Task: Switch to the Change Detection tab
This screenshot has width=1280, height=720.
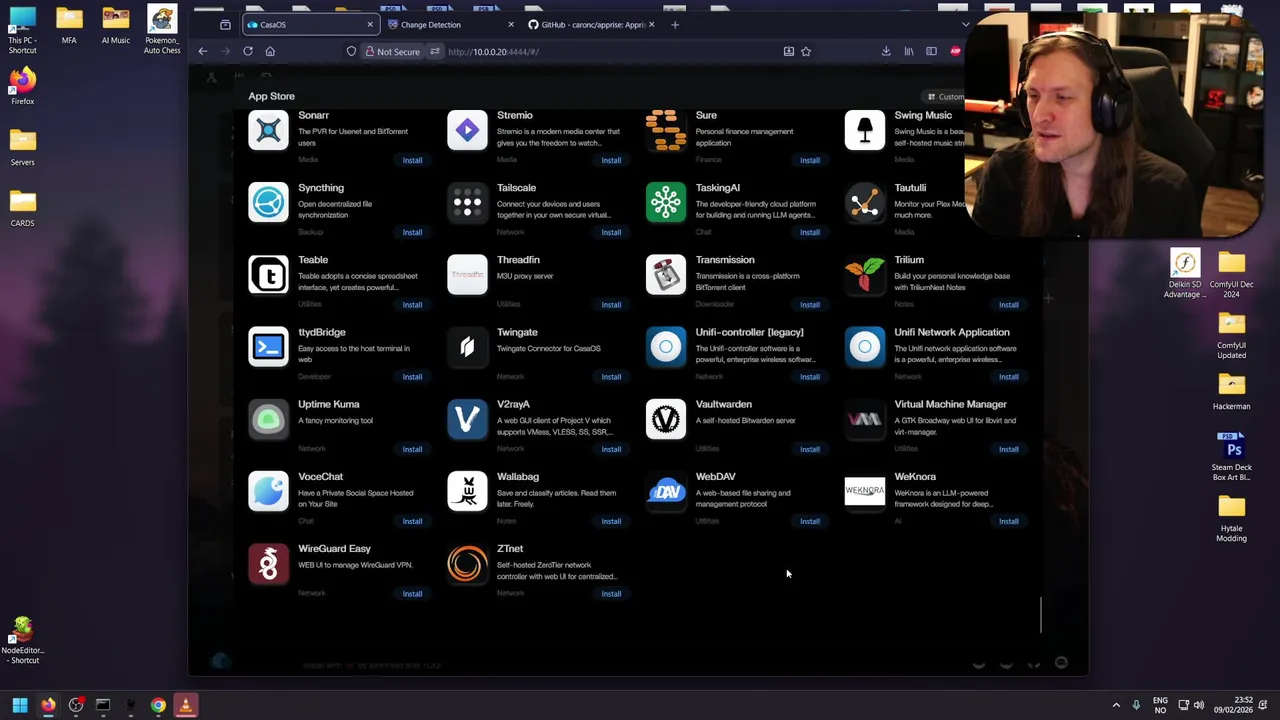Action: pos(450,24)
